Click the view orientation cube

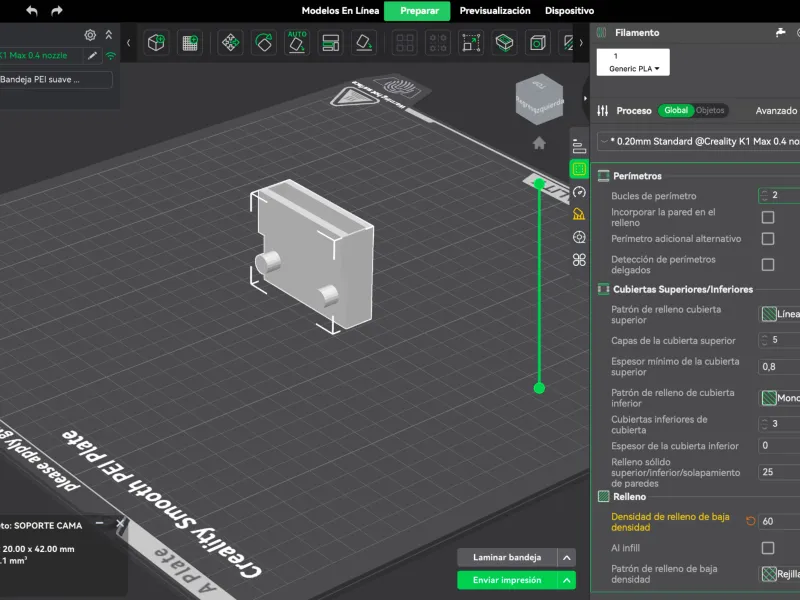[539, 99]
